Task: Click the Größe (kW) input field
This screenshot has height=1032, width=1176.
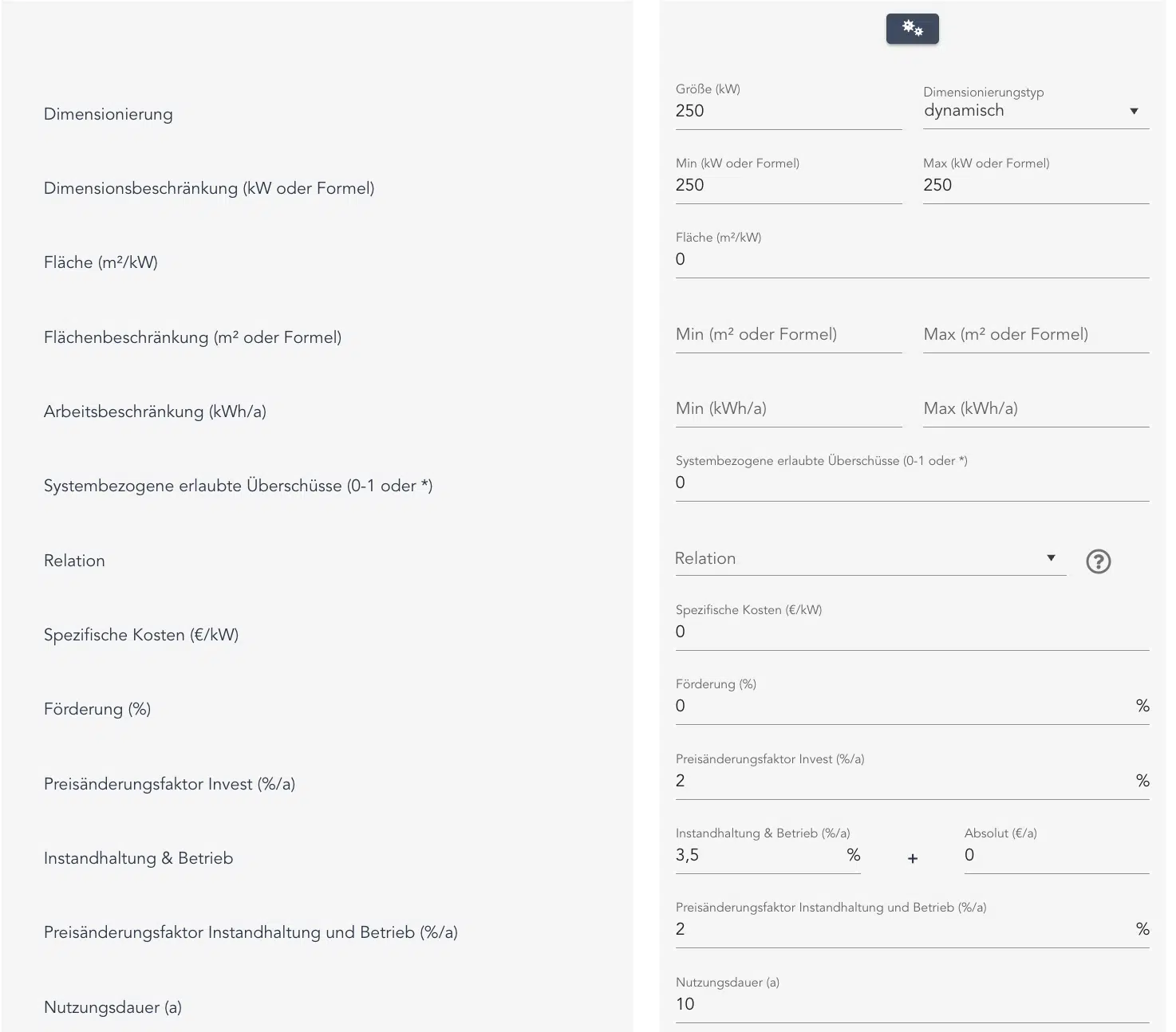Action: click(787, 111)
